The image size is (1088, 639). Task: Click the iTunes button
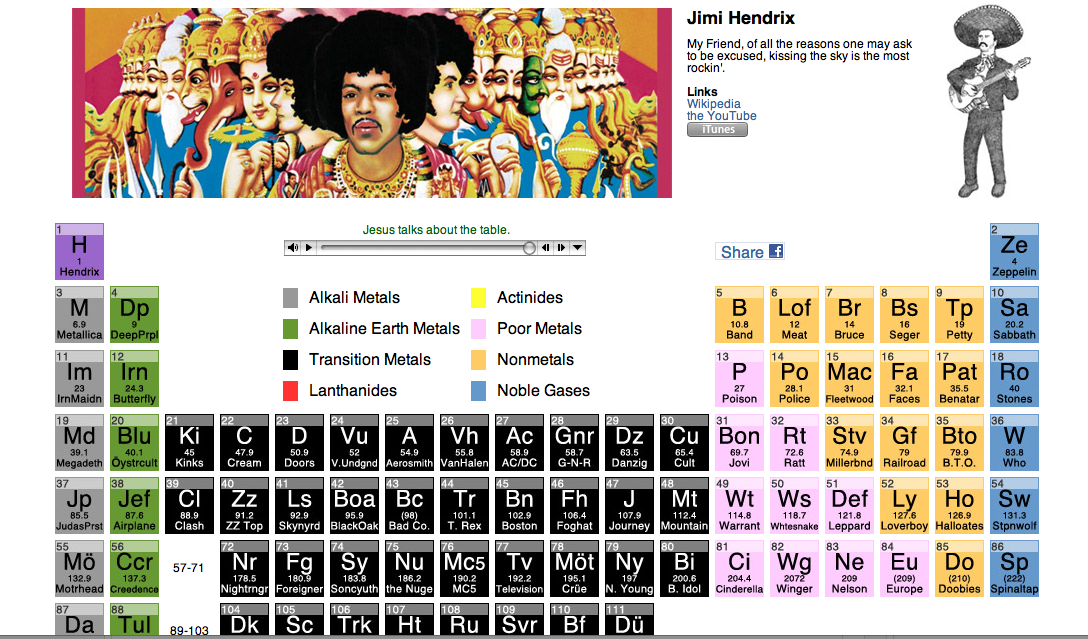pos(717,129)
